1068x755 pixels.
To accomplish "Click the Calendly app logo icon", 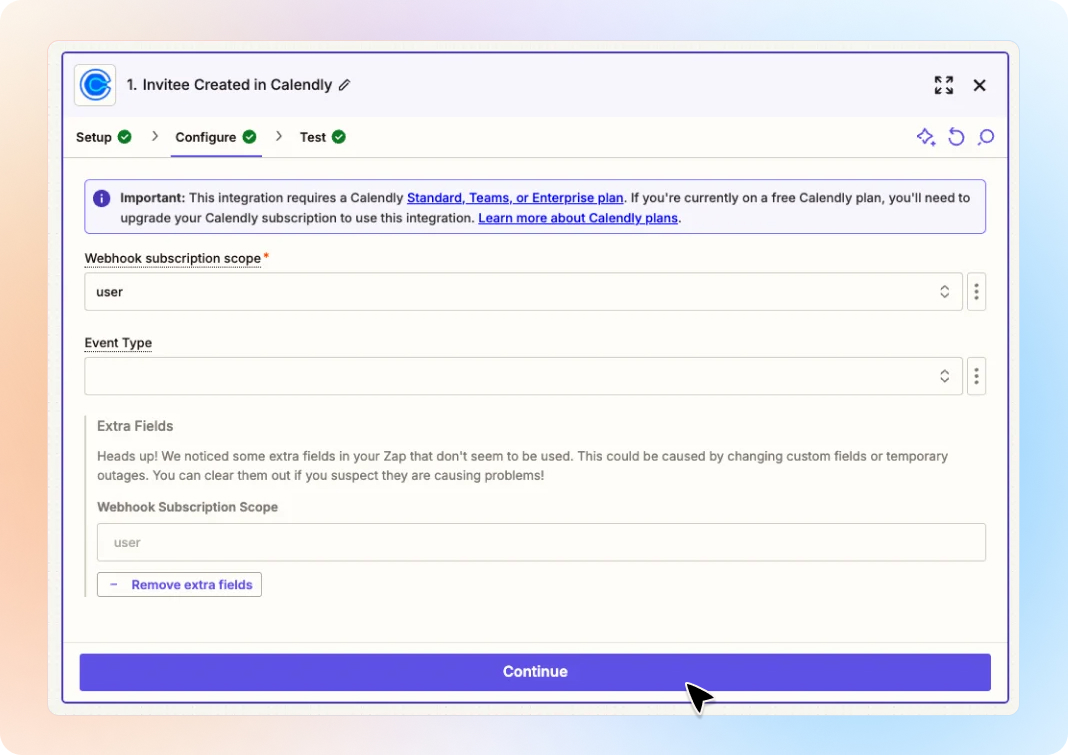I will click(x=95, y=85).
